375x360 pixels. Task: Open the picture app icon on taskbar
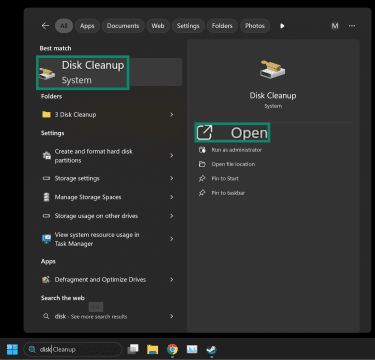point(192,349)
